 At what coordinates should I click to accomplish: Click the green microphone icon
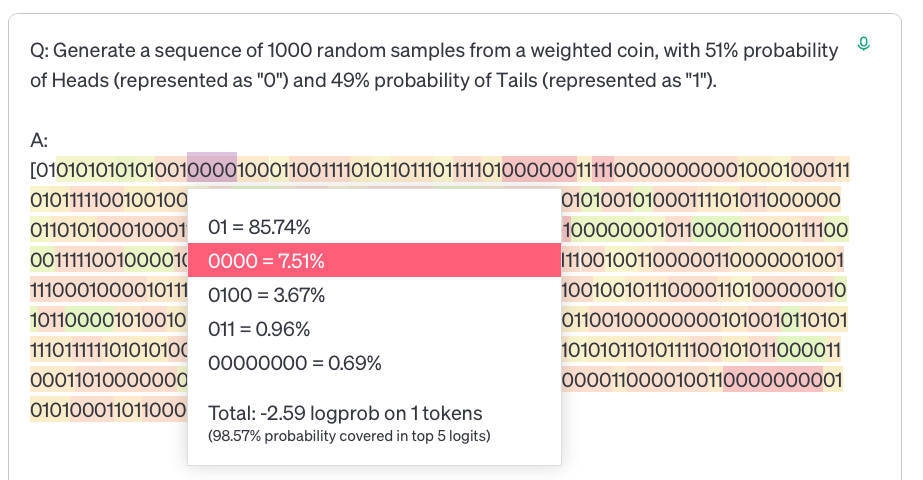[x=864, y=44]
